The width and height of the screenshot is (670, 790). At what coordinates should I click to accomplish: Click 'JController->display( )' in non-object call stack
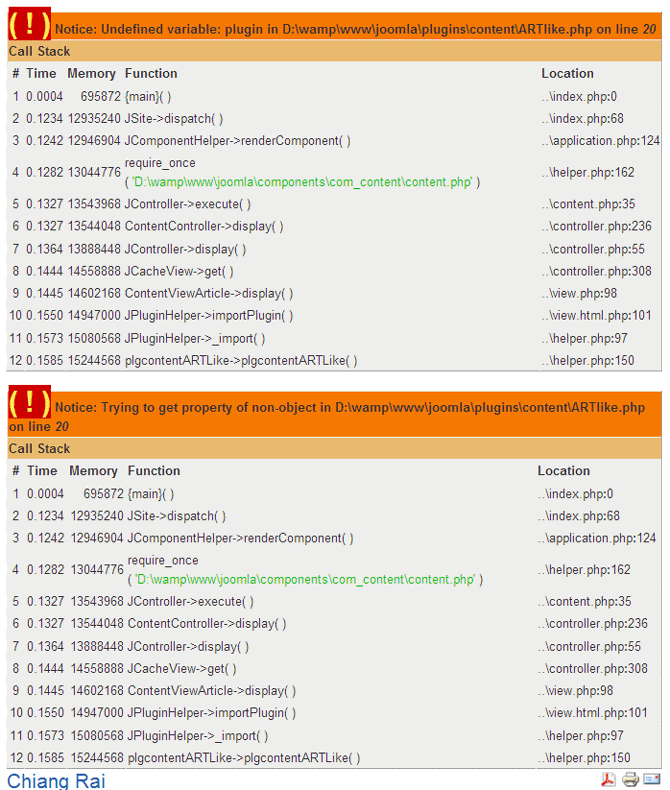[x=188, y=646]
